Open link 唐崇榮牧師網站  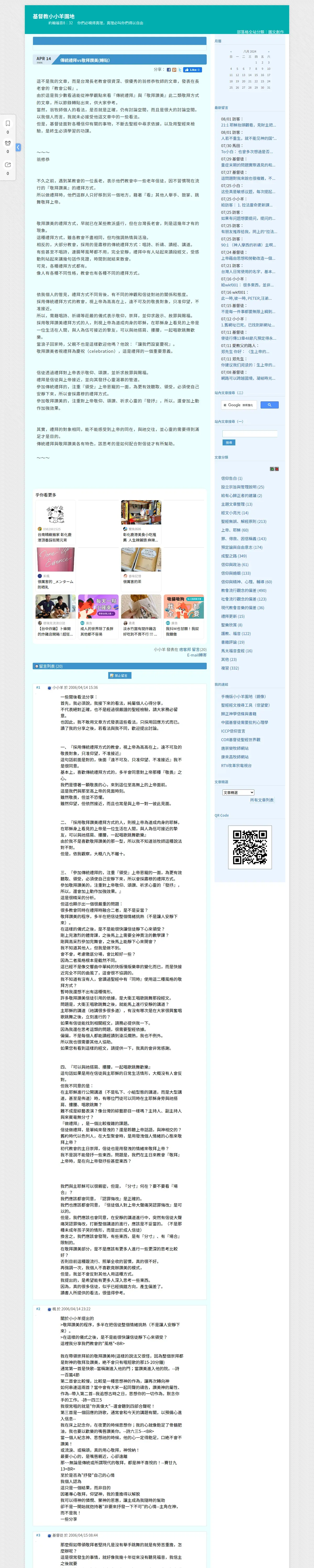pos(235,748)
